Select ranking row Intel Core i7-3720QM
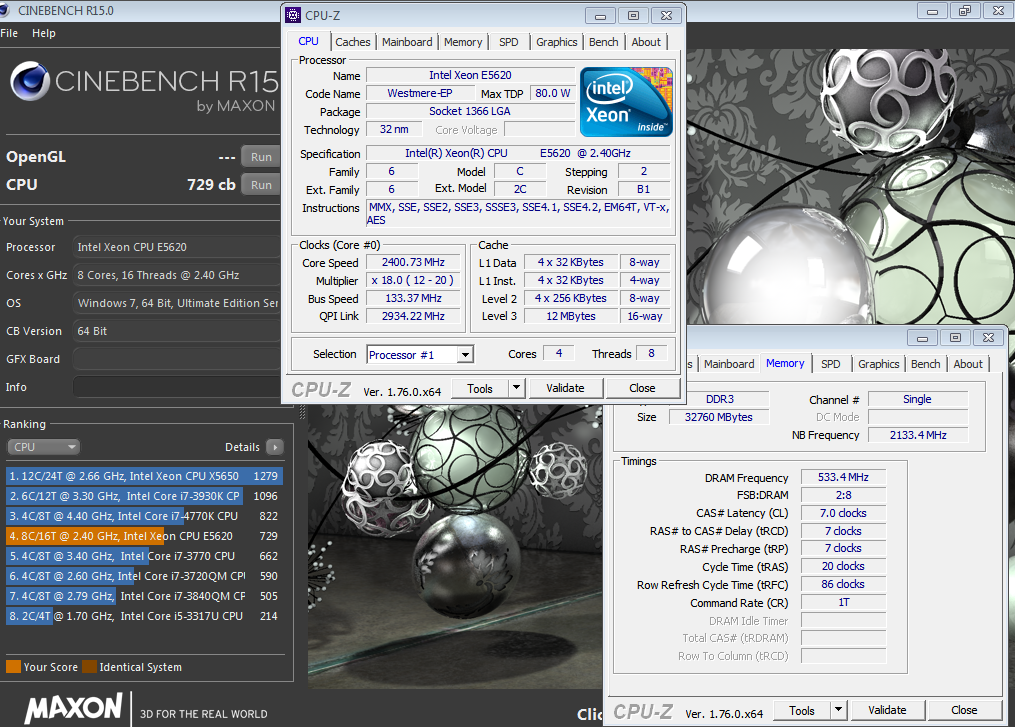Viewport: 1015px width, 727px height. (144, 576)
